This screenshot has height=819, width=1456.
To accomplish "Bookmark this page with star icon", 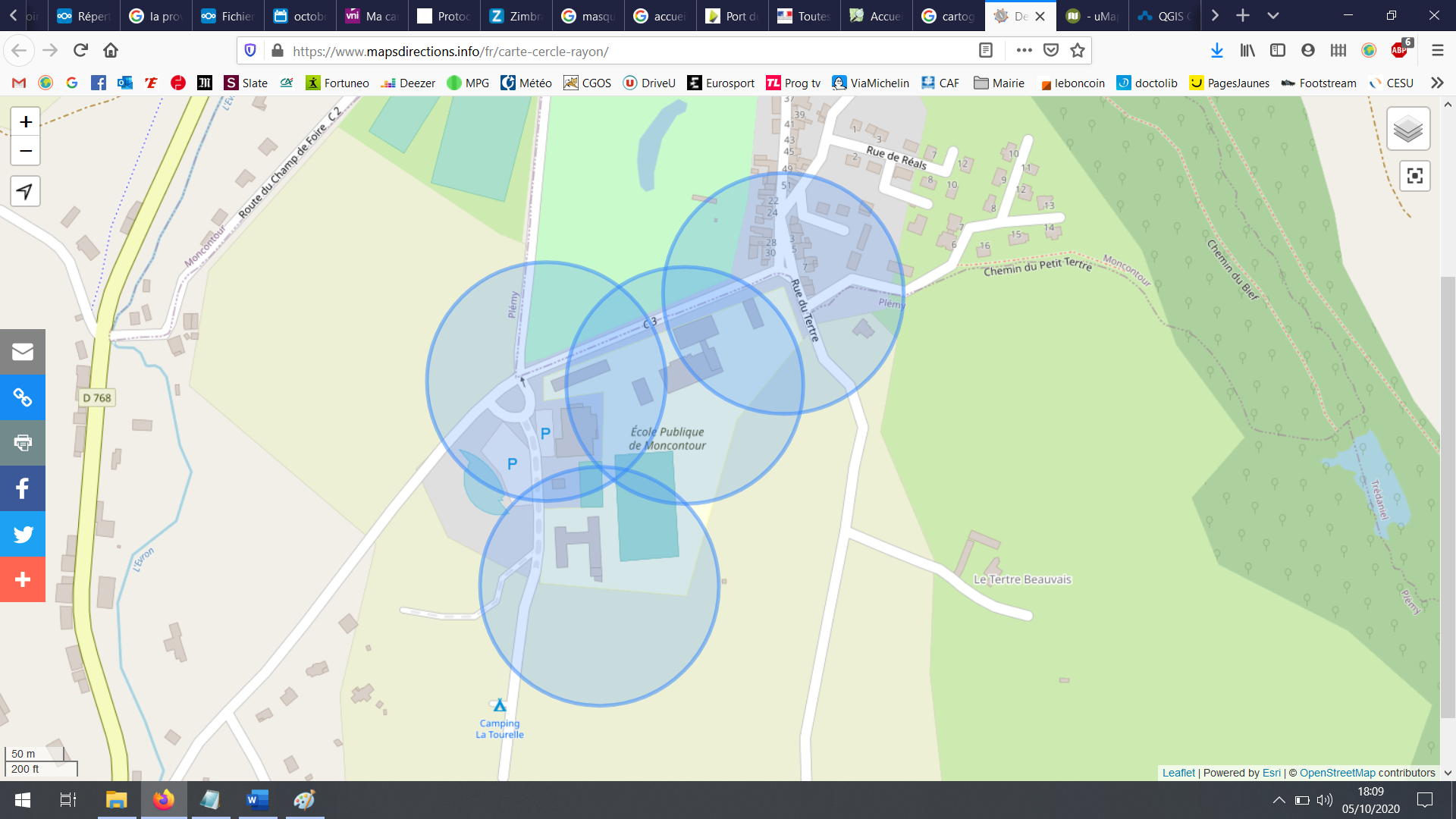I will [1077, 50].
